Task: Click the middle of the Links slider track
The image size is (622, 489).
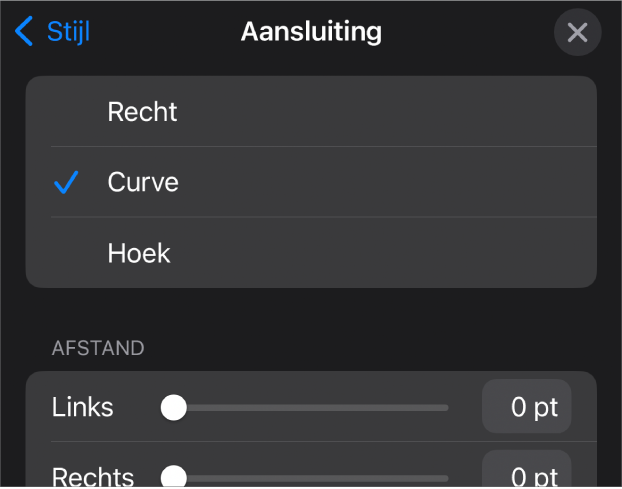Action: pyautogui.click(x=311, y=407)
